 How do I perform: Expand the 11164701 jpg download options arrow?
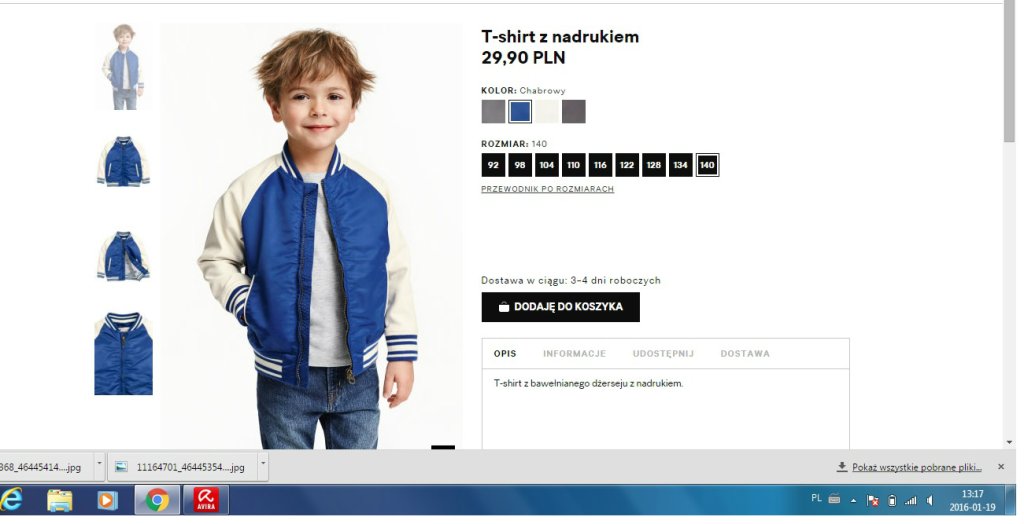263,463
